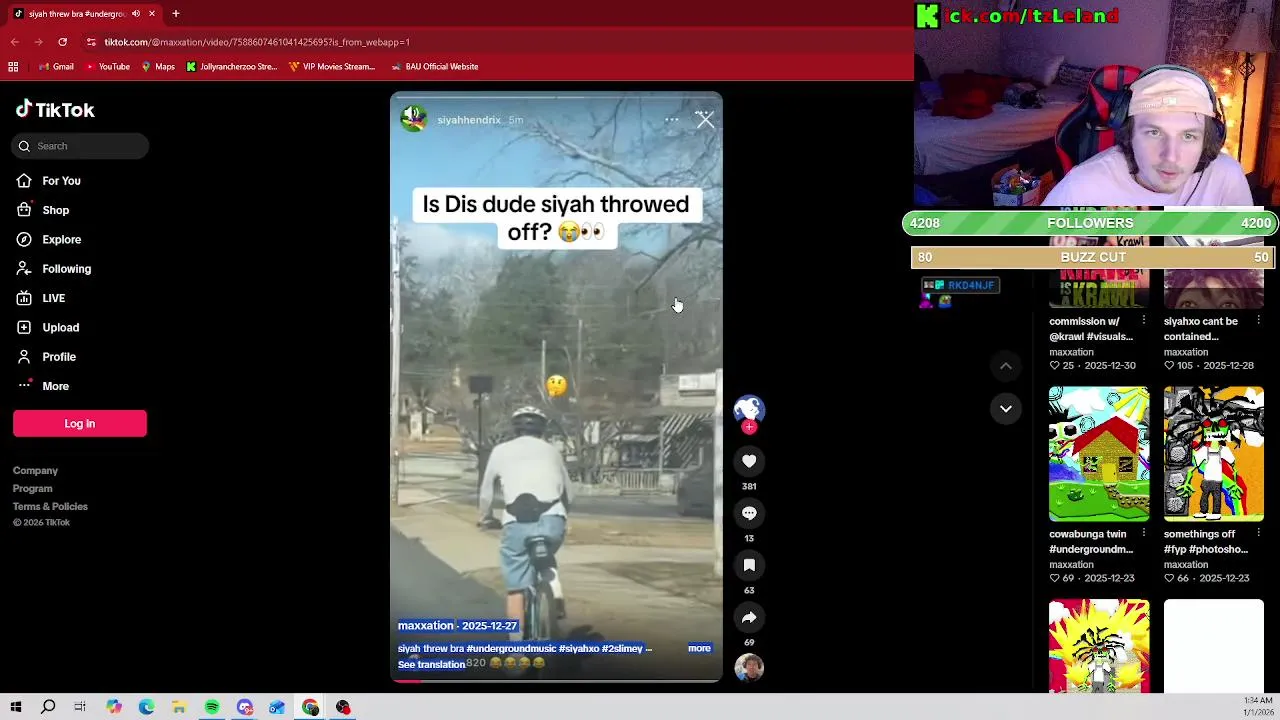Open the 'somethings off' video thumbnail
The height and width of the screenshot is (720, 1280).
[1213, 454]
